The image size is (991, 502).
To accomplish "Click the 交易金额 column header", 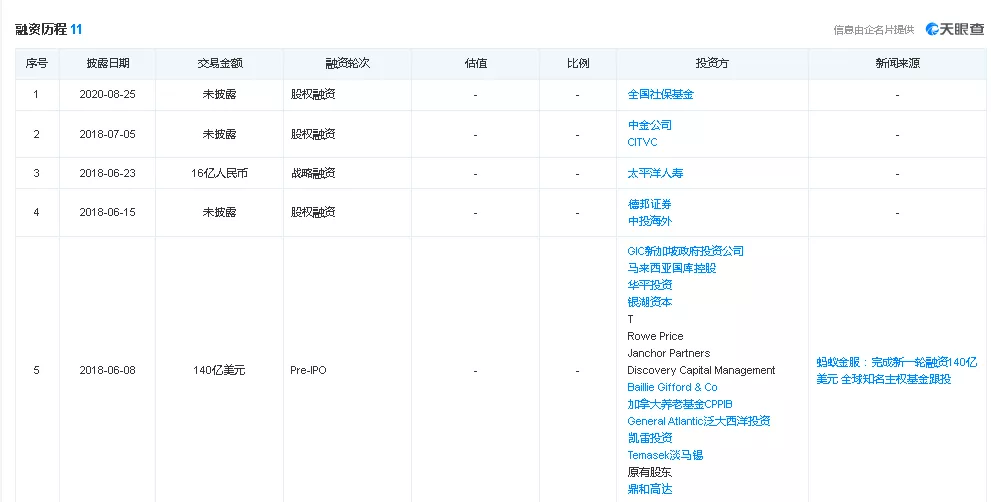I will click(219, 63).
